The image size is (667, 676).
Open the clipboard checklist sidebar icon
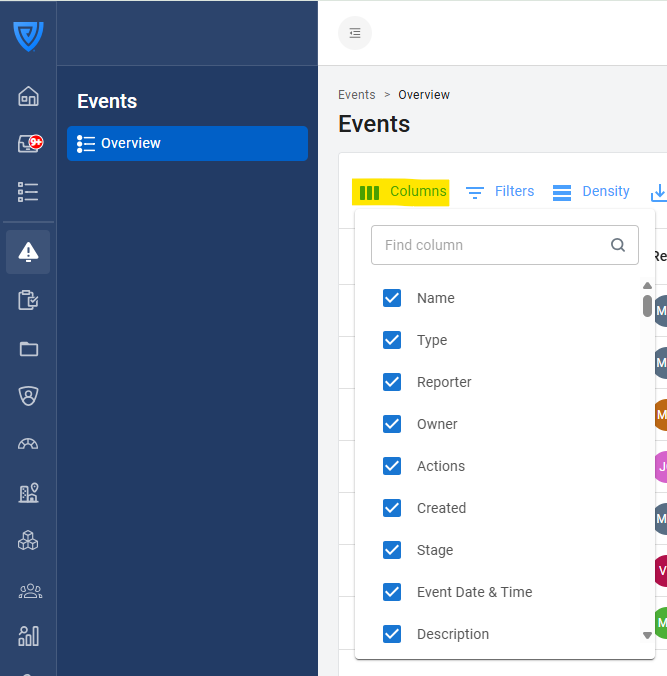pyautogui.click(x=28, y=300)
